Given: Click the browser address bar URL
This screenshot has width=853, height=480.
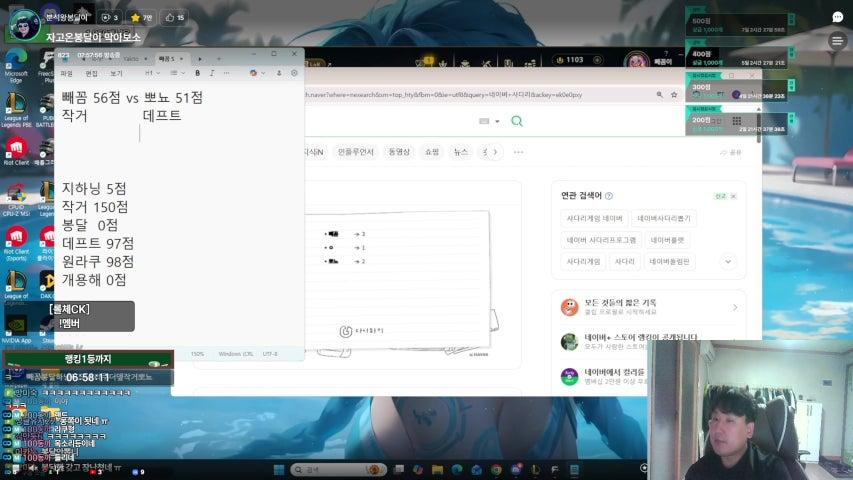Looking at the screenshot, I should point(443,95).
